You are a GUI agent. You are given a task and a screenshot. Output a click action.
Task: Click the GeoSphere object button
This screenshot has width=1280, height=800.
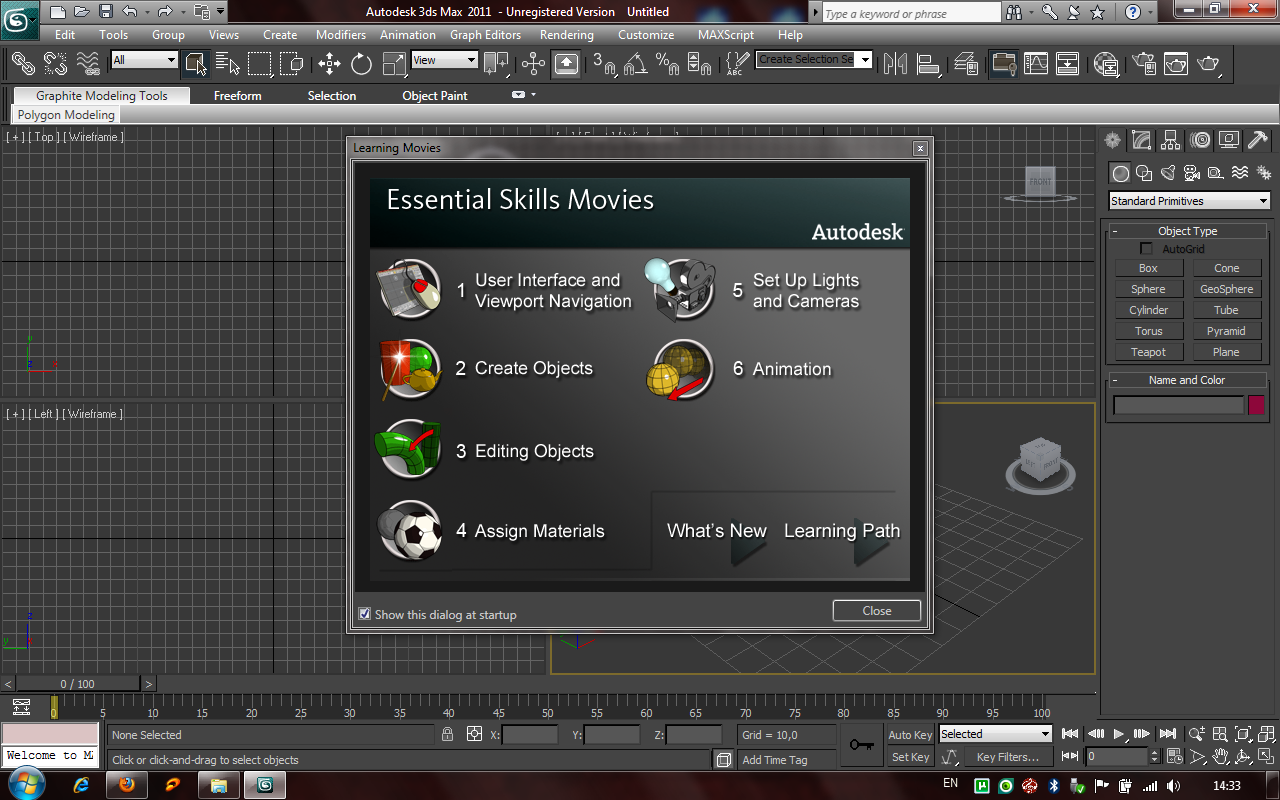tap(1226, 289)
